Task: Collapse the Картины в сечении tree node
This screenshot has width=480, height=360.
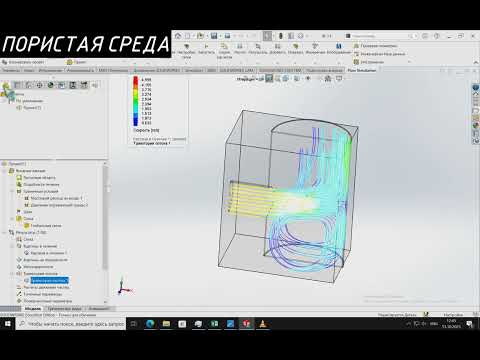Action: 12,246
